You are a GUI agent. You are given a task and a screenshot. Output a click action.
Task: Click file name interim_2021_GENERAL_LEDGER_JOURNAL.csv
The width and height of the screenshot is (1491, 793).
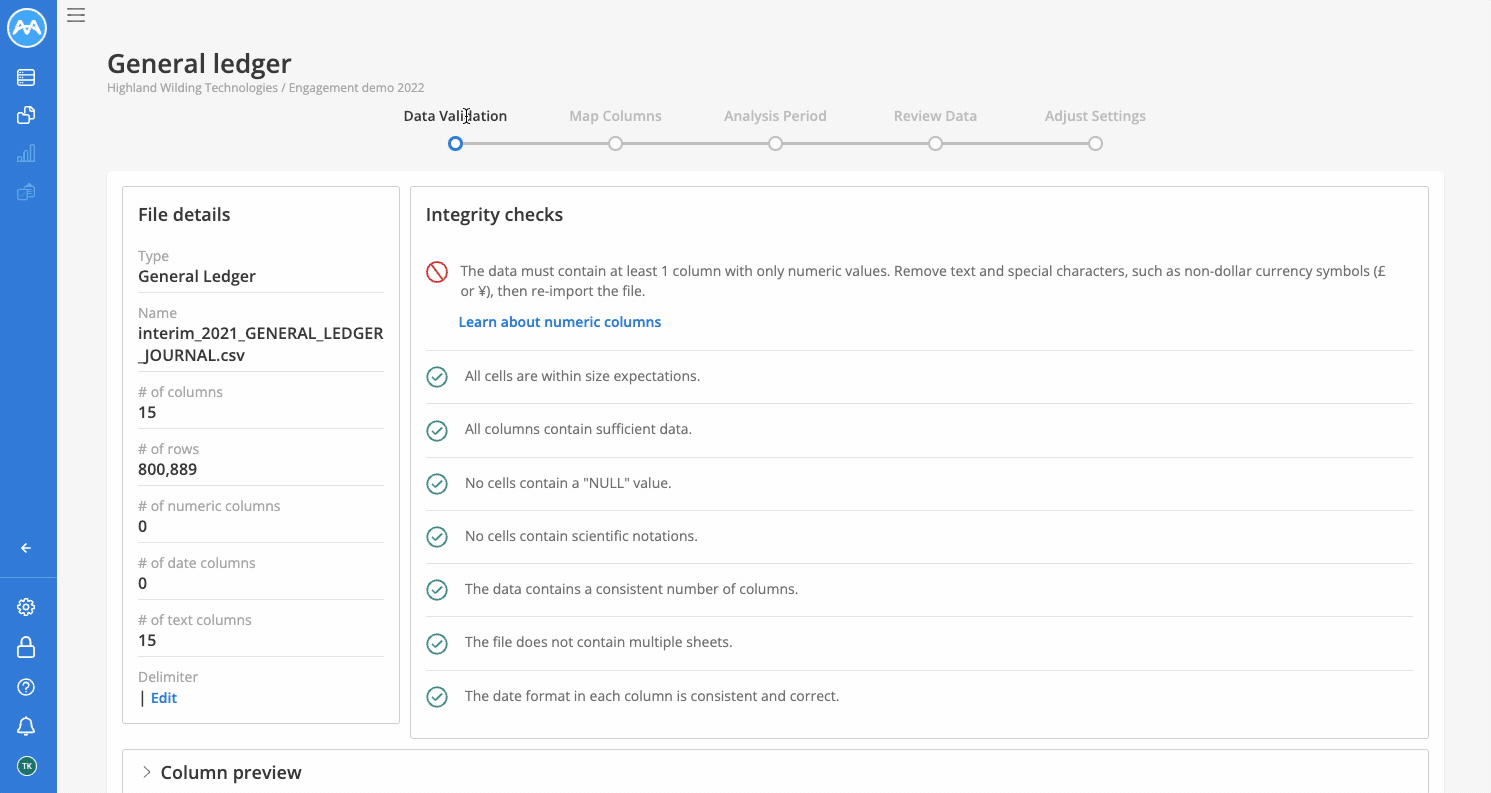point(261,344)
